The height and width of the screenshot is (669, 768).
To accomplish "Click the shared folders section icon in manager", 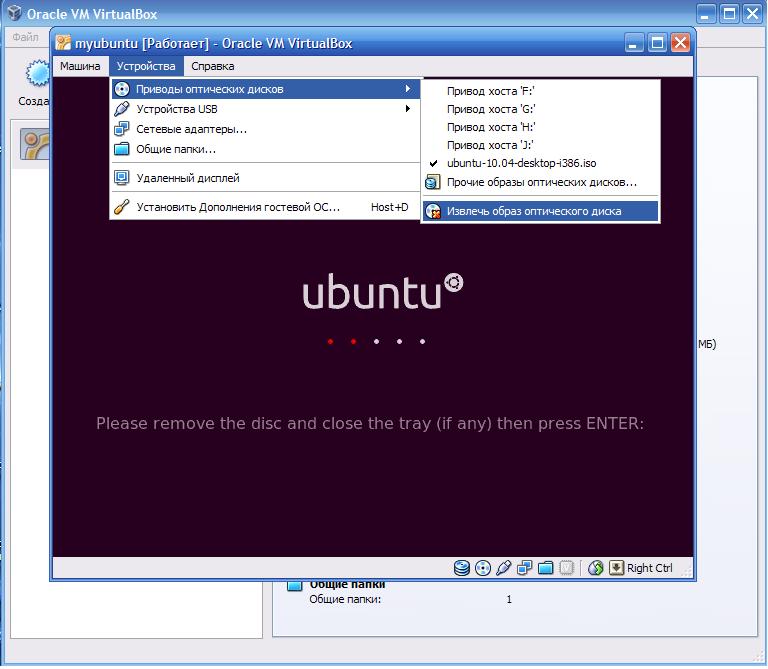I will tap(294, 586).
